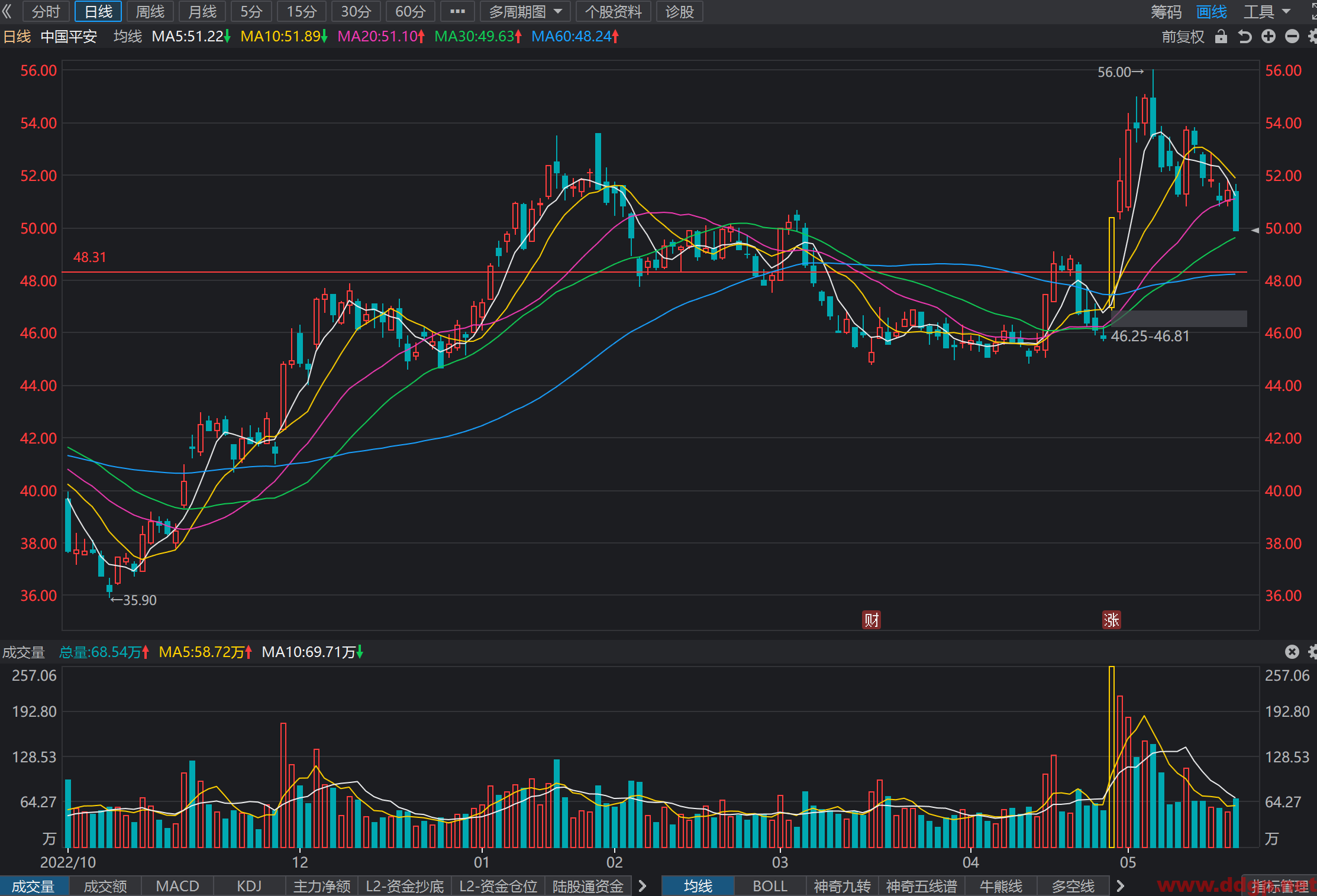The image size is (1317, 896).
Task: Click the 诊股 diagnosis button
Action: coord(679,11)
